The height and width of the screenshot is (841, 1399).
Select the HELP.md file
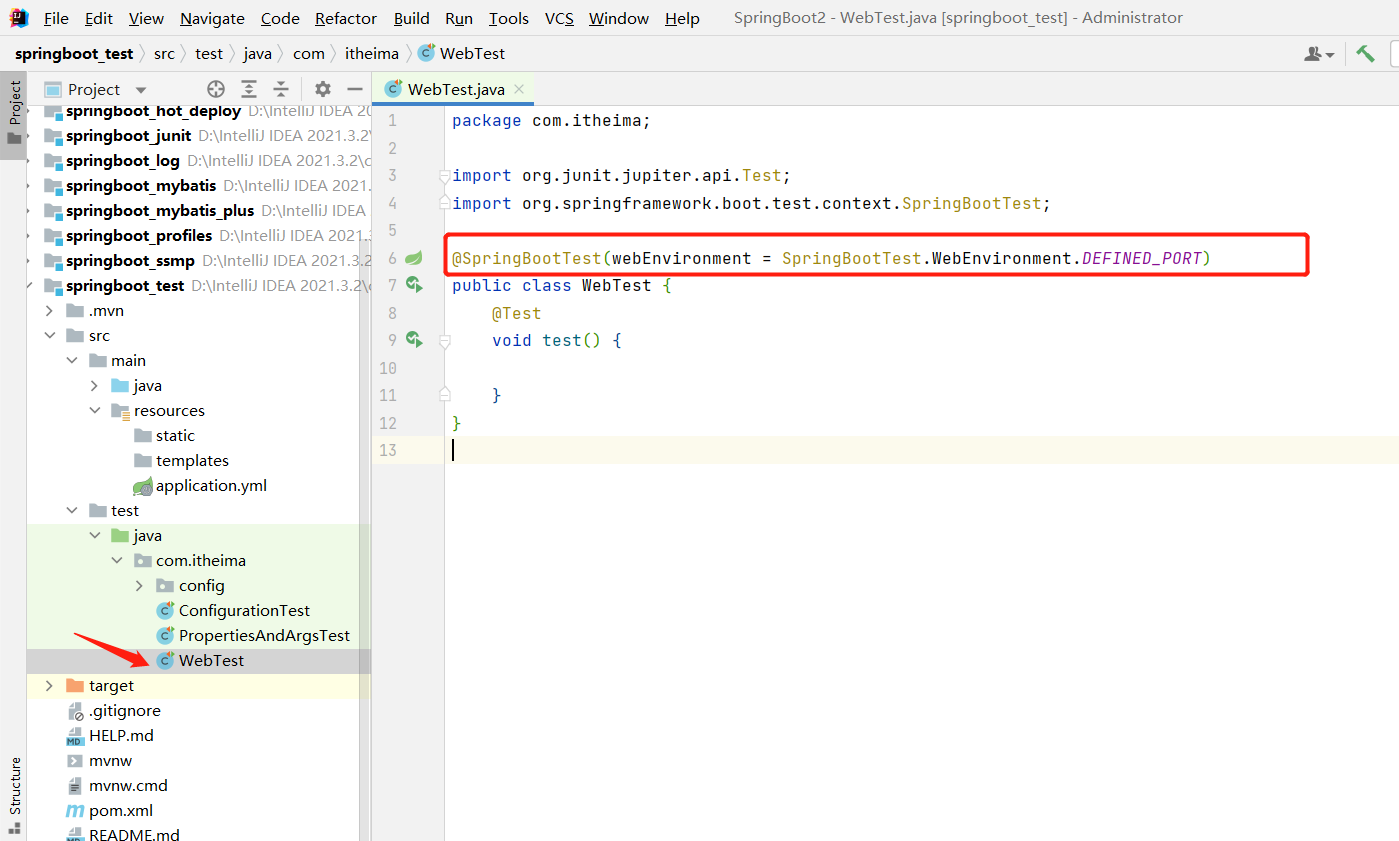[121, 735]
